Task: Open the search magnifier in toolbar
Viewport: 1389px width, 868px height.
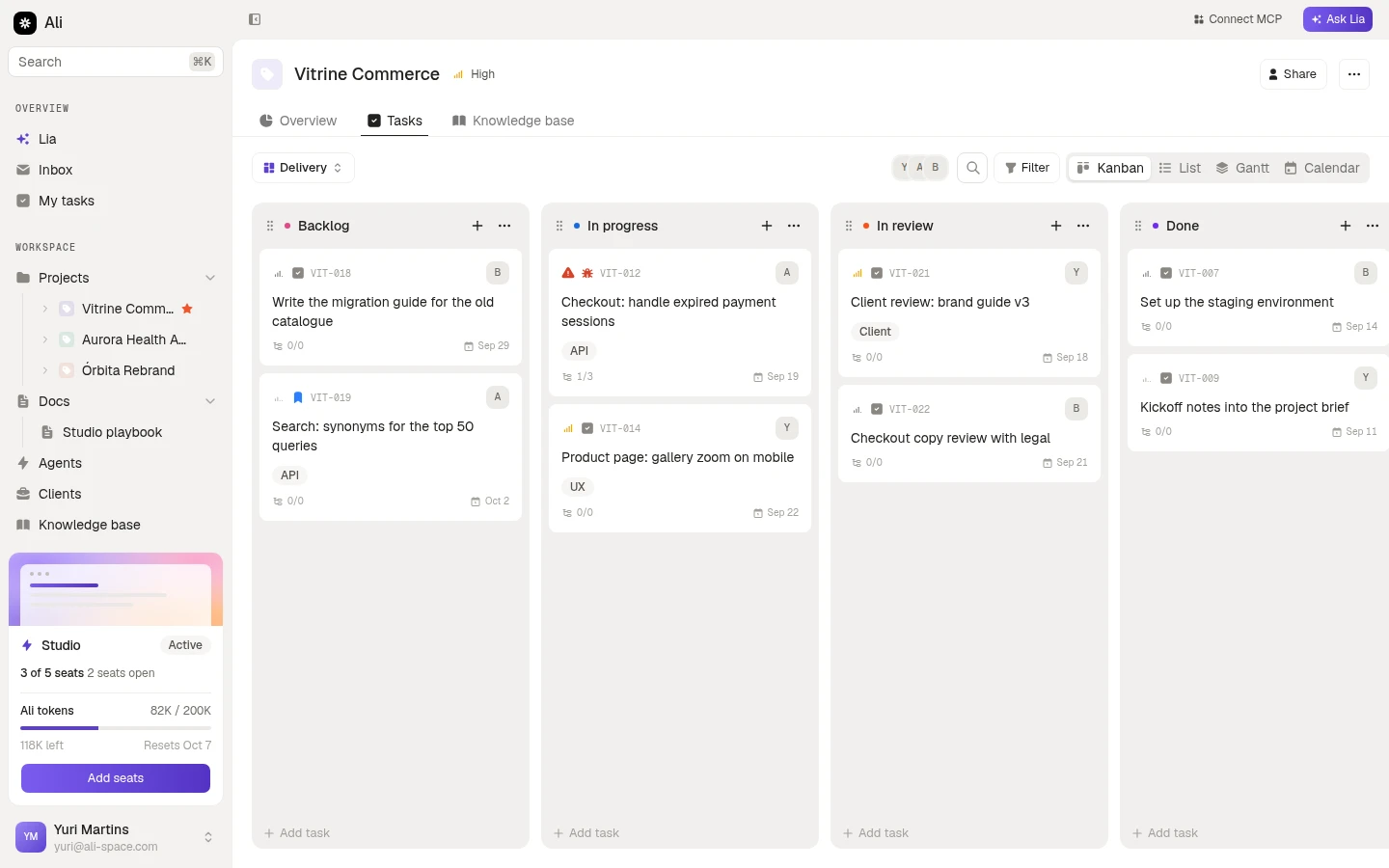Action: 973,168
